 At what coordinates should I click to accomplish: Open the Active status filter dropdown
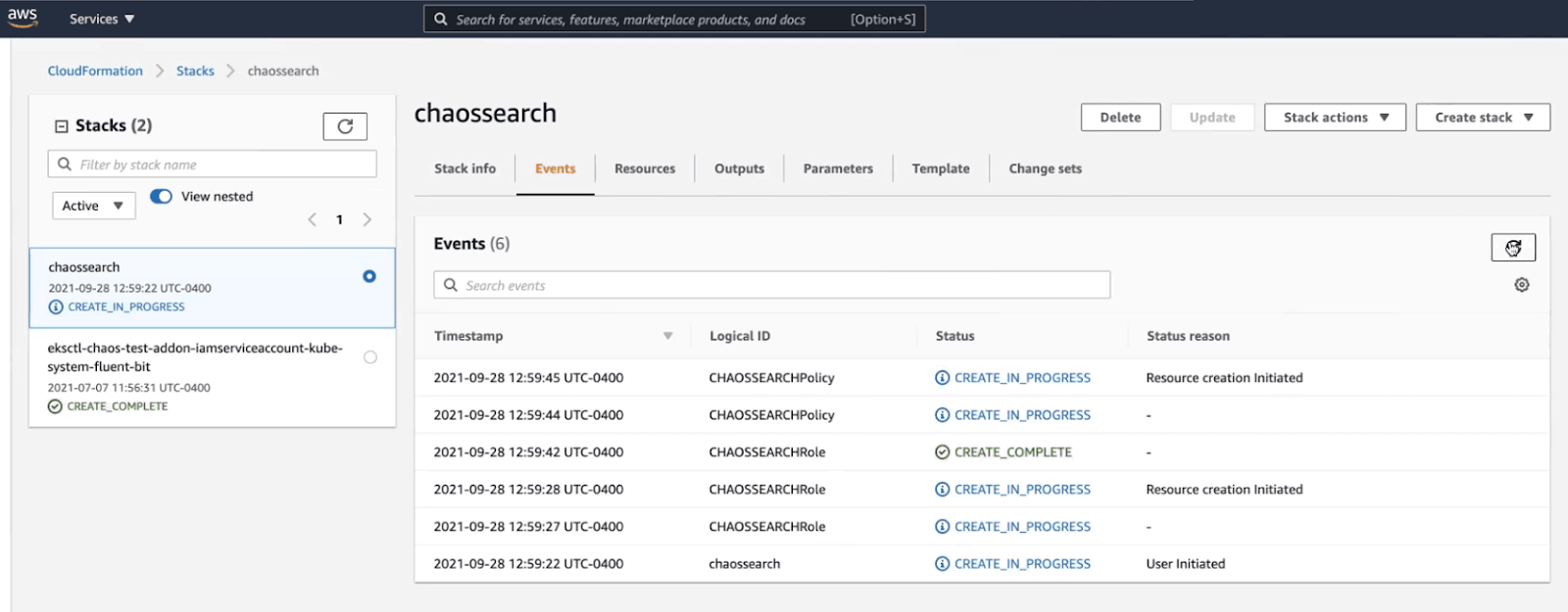point(93,206)
